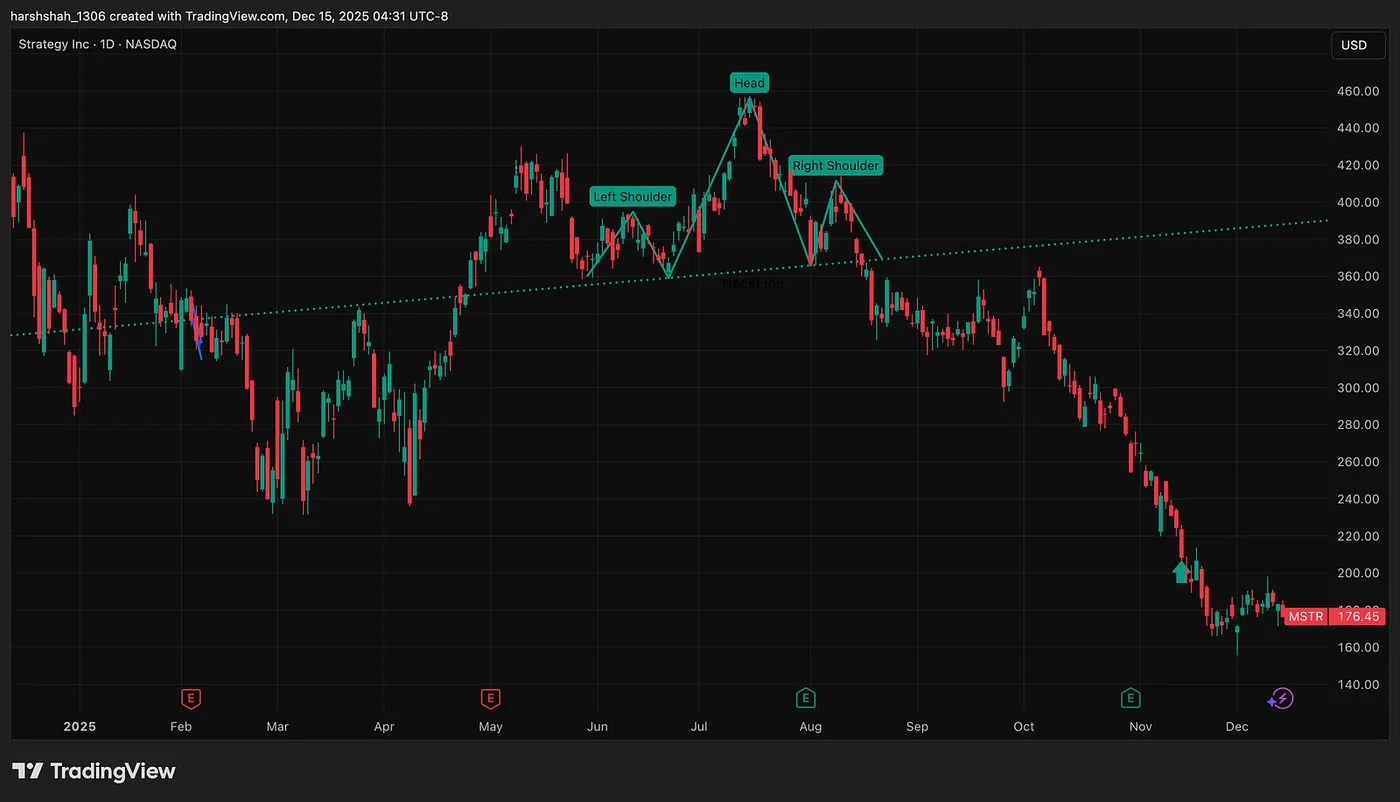Open the green earnings E marker above Aug
This screenshot has height=802, width=1400.
click(x=805, y=698)
